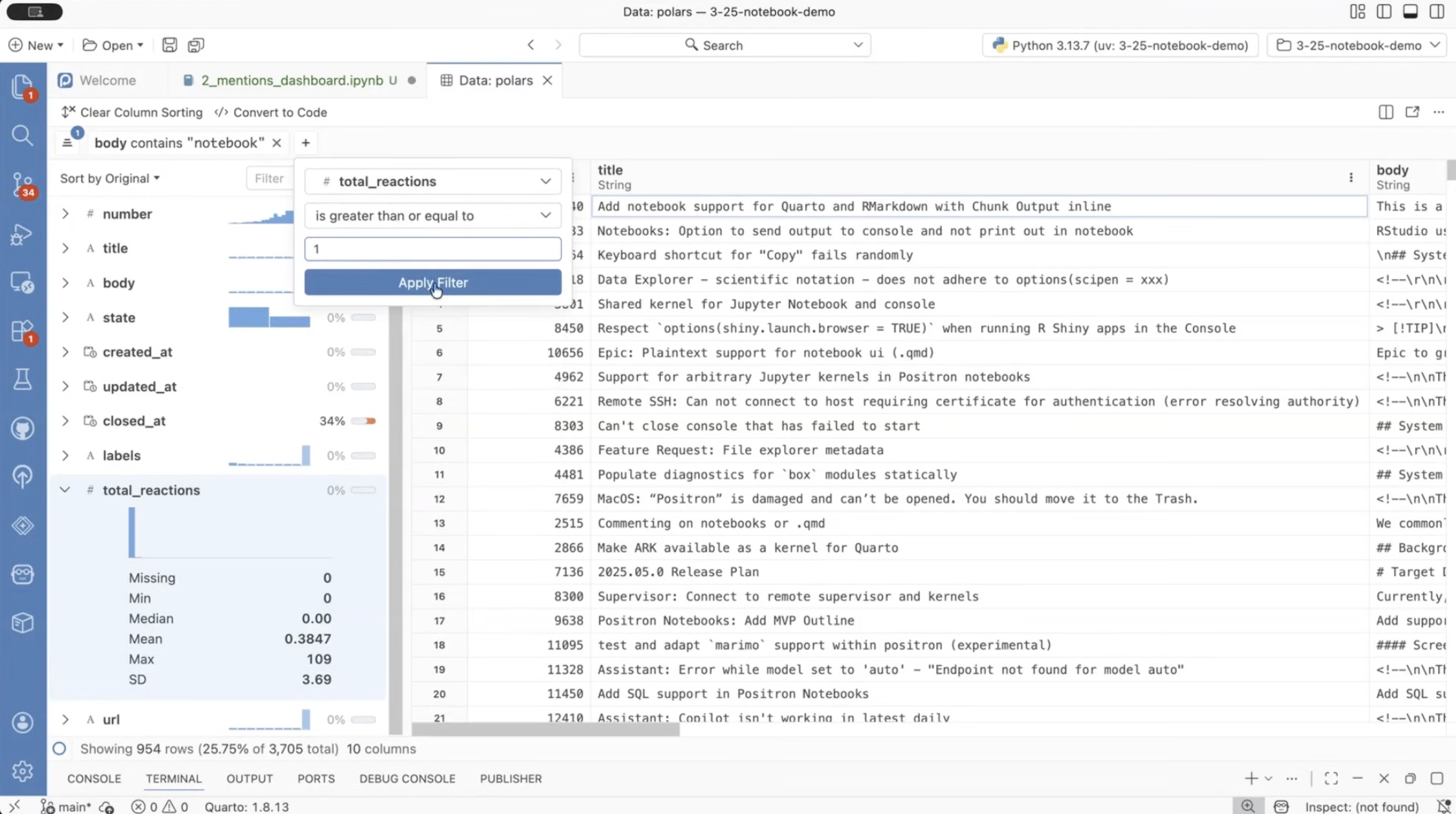Switch to 2_mentions_dashboard.ipynb tab
Image resolution: width=1456 pixels, height=814 pixels.
pyautogui.click(x=291, y=80)
